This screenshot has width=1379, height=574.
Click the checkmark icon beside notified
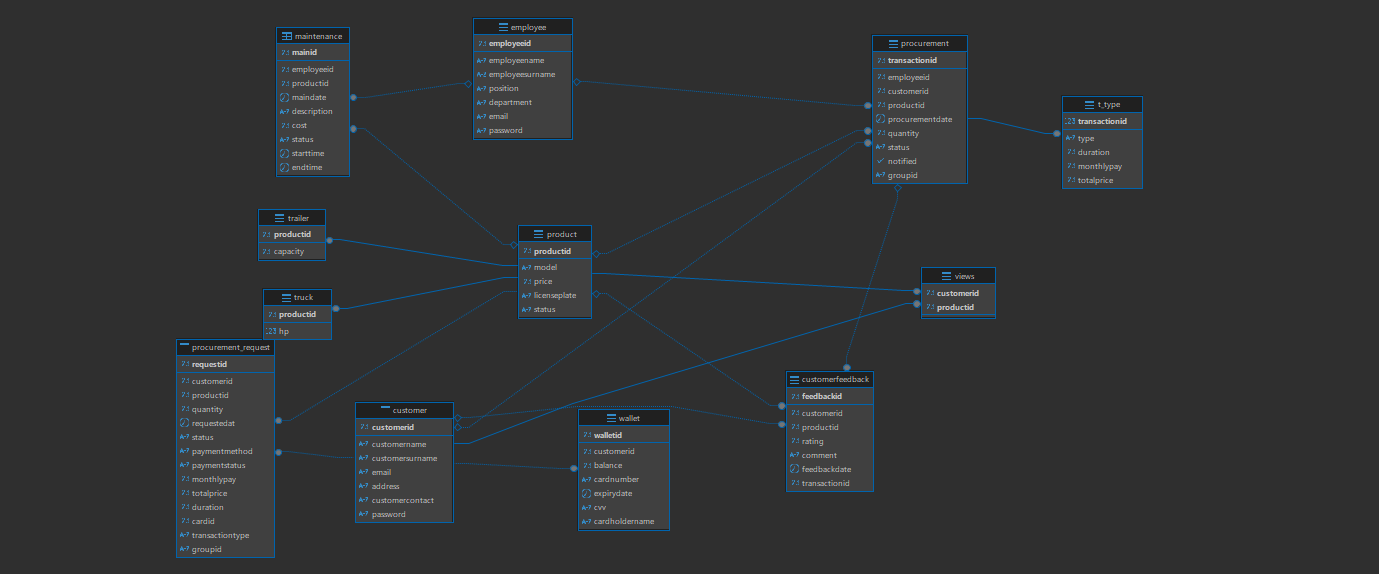pyautogui.click(x=880, y=161)
